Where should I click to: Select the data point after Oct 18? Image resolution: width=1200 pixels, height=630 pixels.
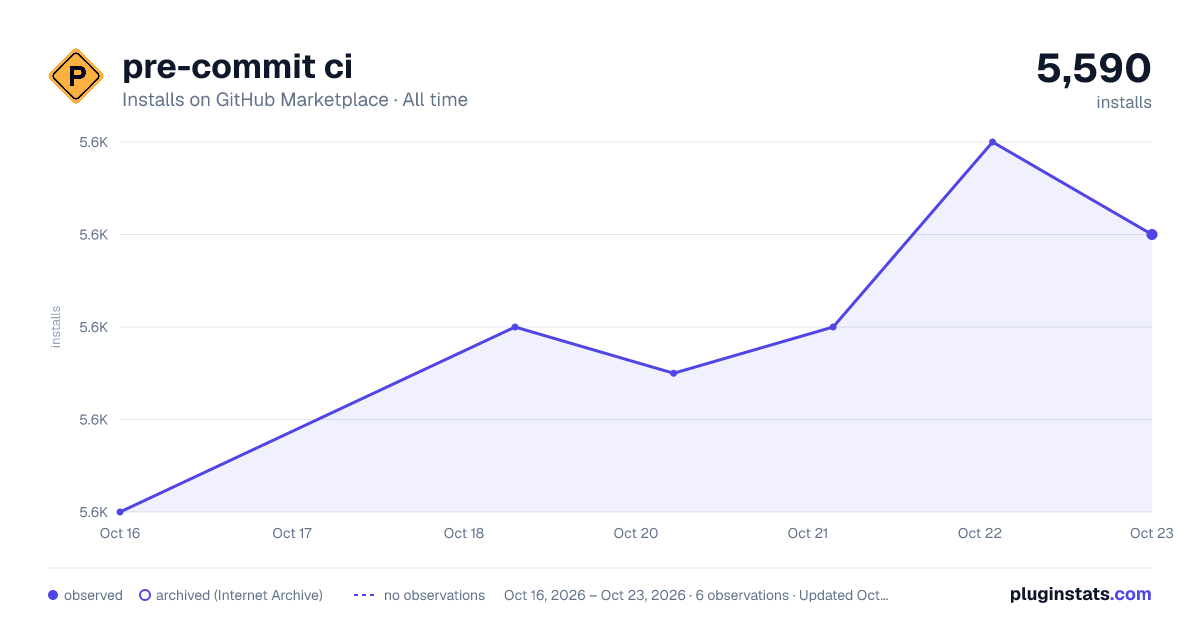coord(515,327)
